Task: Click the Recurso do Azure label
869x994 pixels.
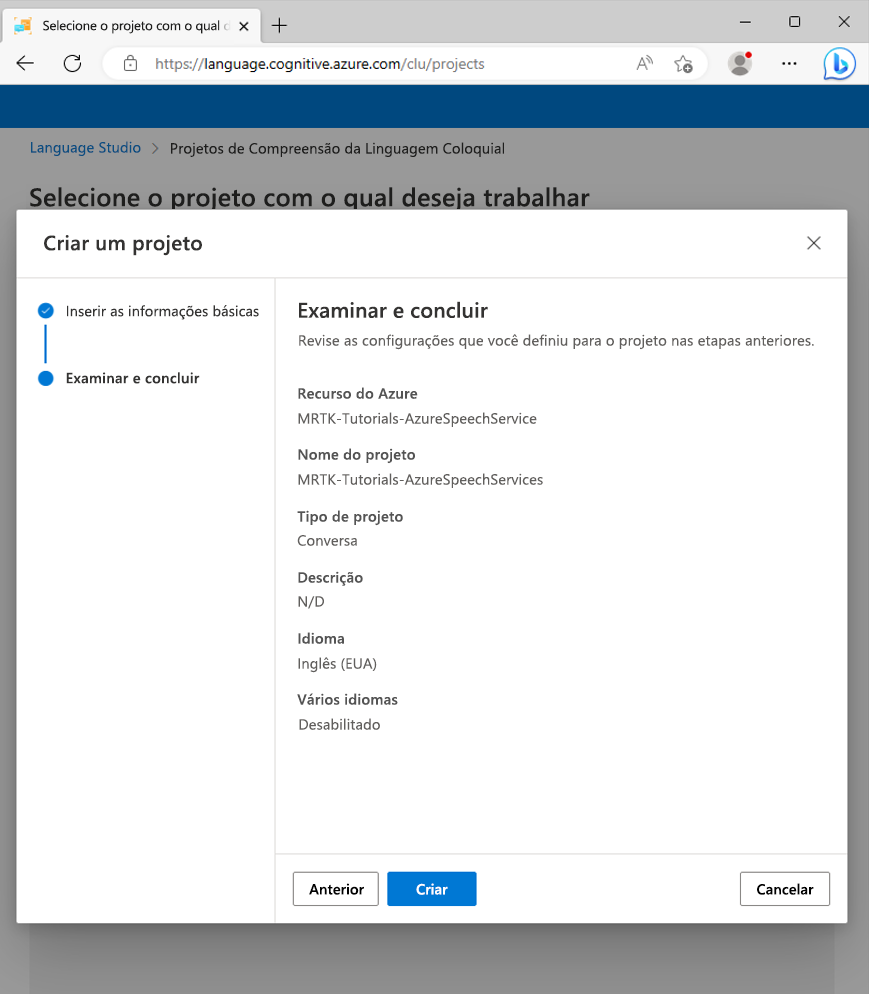Action: (357, 394)
